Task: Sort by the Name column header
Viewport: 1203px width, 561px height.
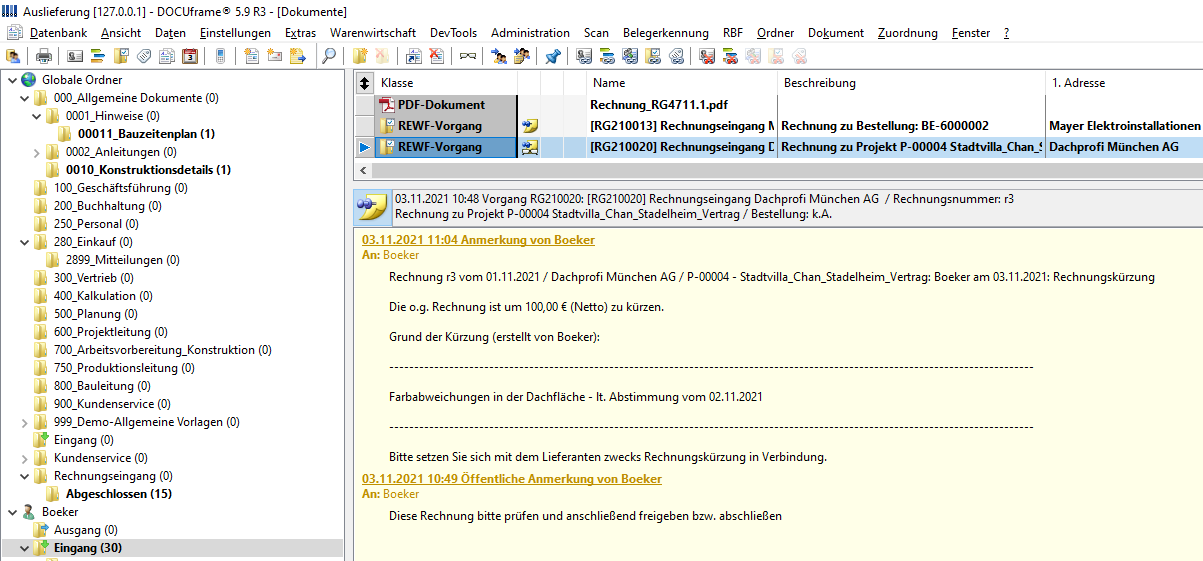Action: [x=681, y=83]
